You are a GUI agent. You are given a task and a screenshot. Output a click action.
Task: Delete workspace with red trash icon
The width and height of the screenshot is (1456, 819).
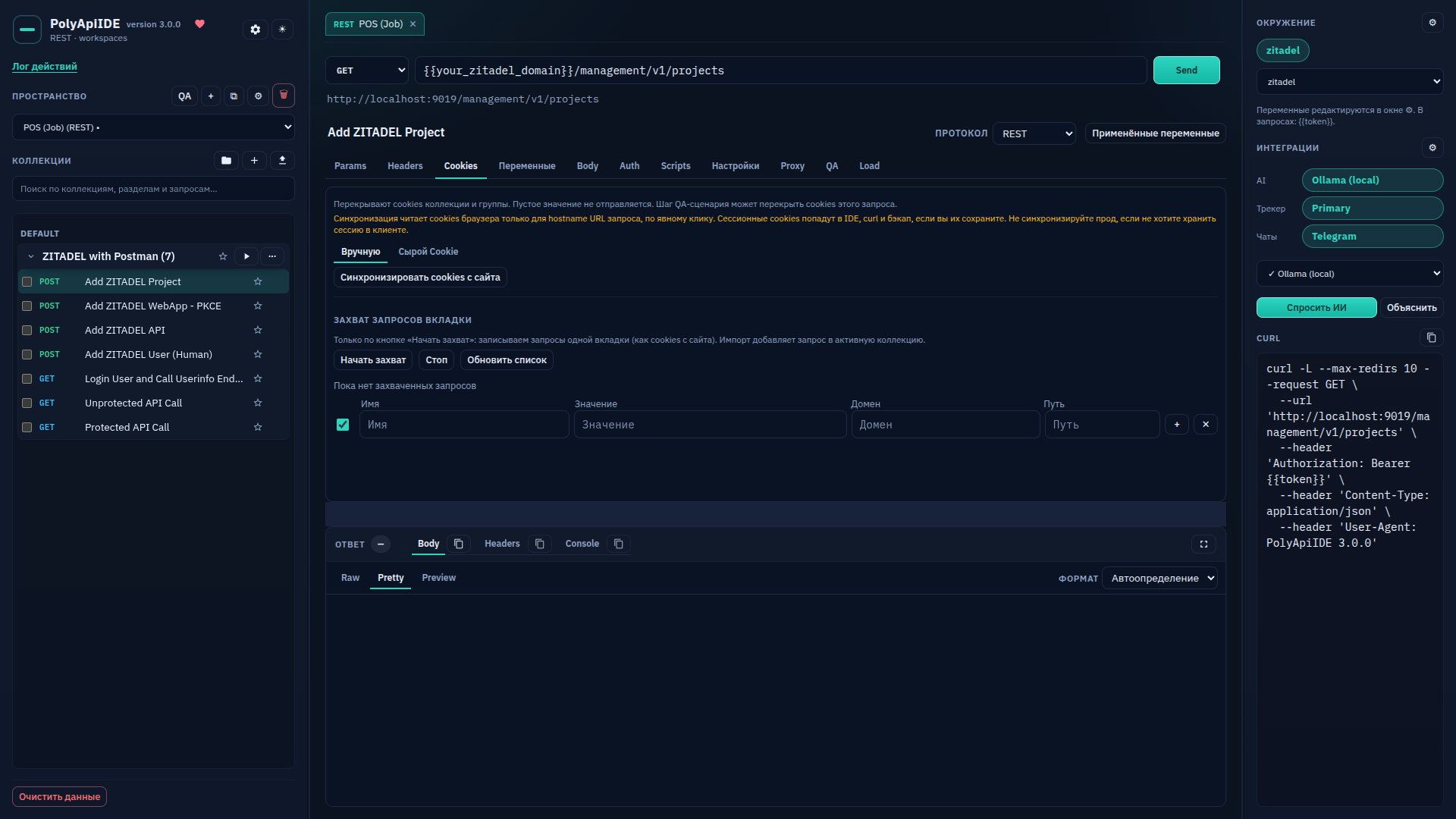[284, 96]
